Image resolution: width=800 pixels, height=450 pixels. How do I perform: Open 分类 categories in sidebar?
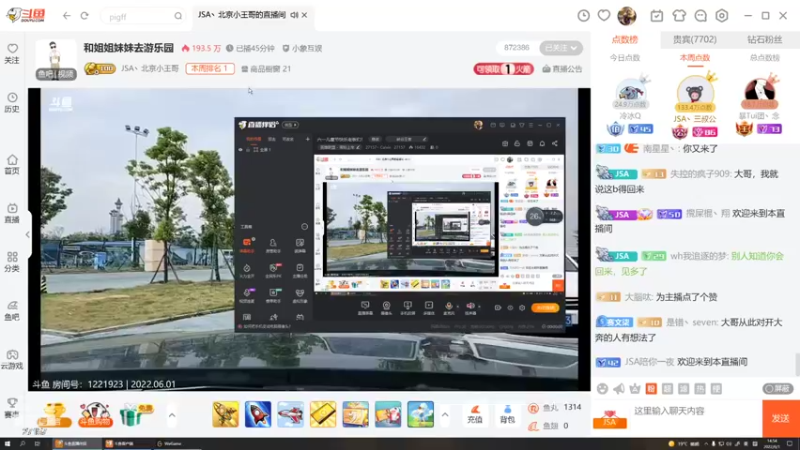12,262
